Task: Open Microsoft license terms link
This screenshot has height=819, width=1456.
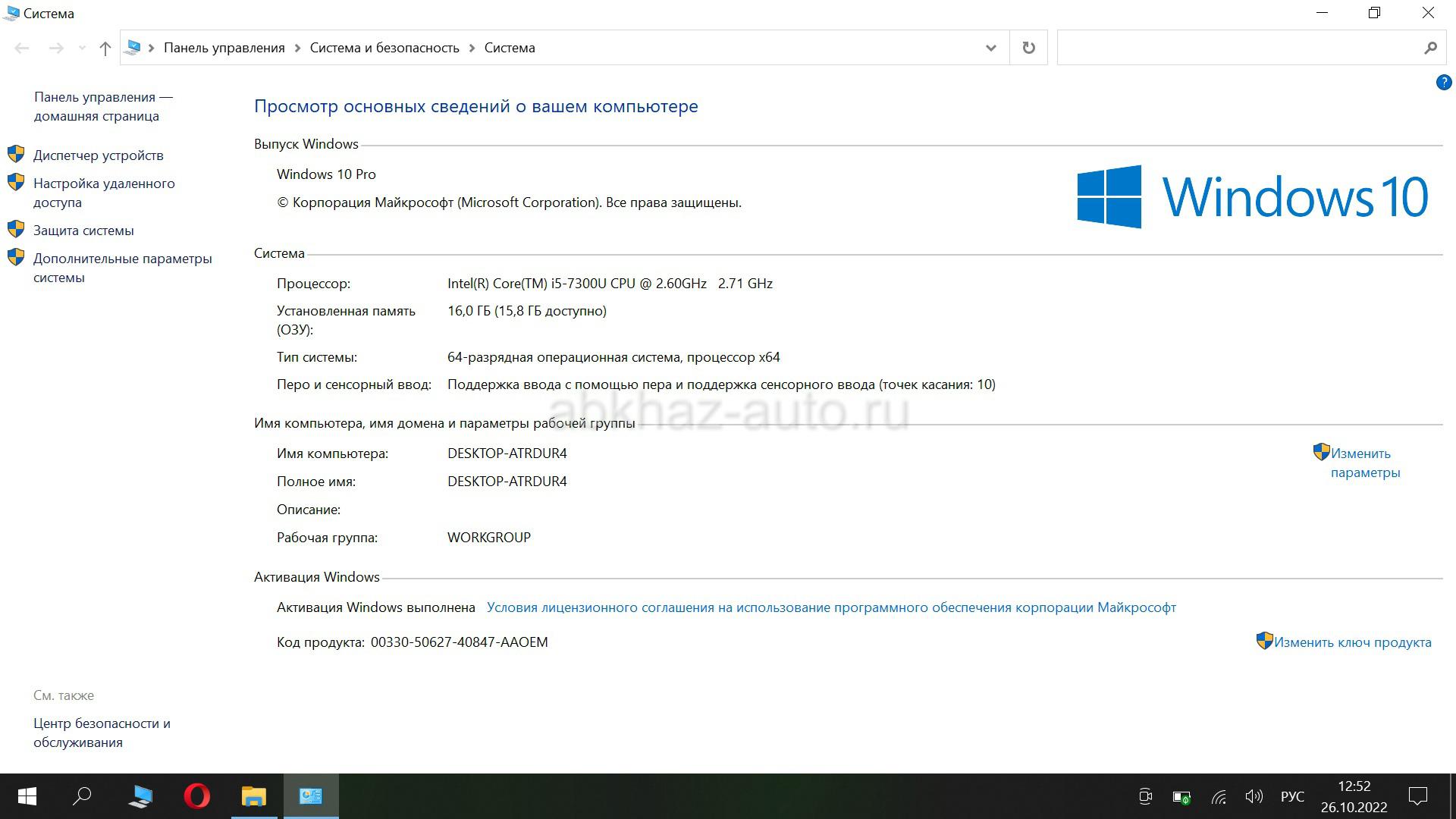Action: (831, 607)
